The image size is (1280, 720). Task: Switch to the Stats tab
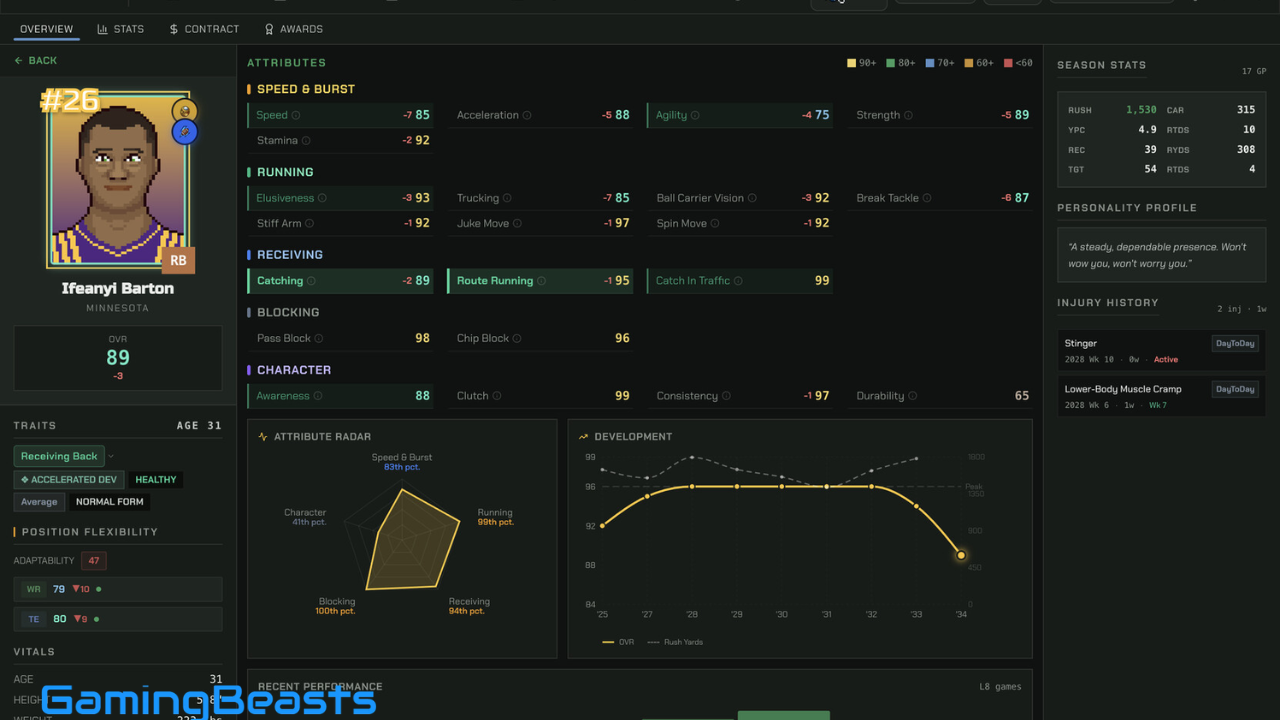(x=121, y=29)
